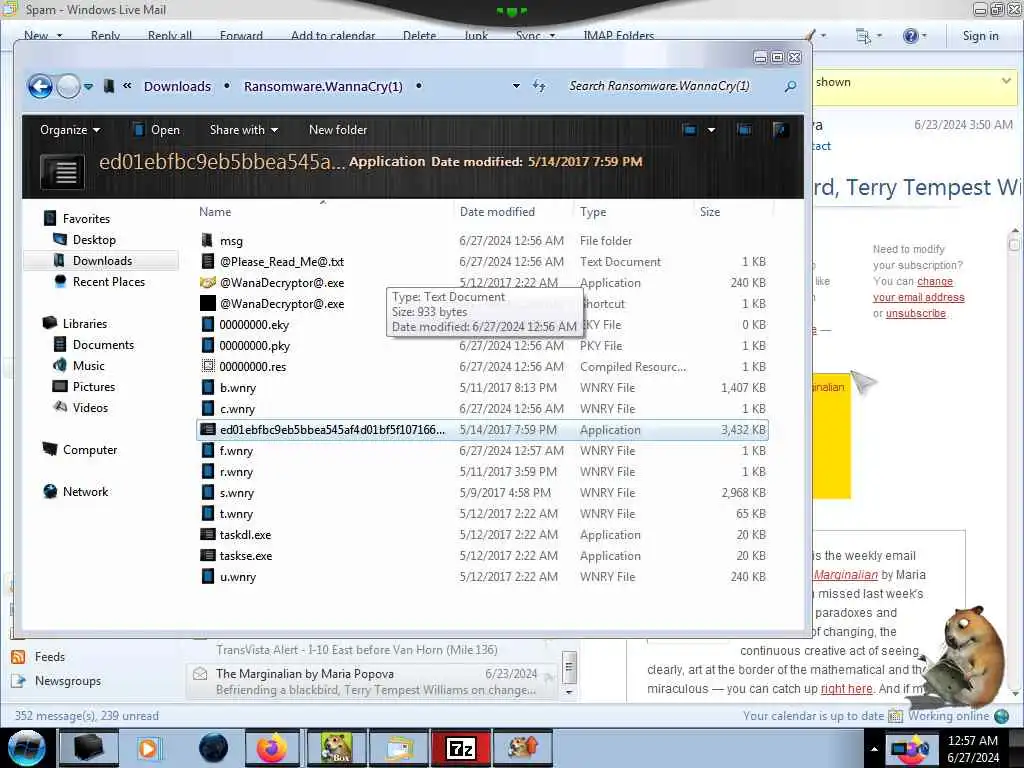Screen dimensions: 1024x768
Task: Focus the Search Ransomware.WannaCry(1) field
Action: point(660,86)
